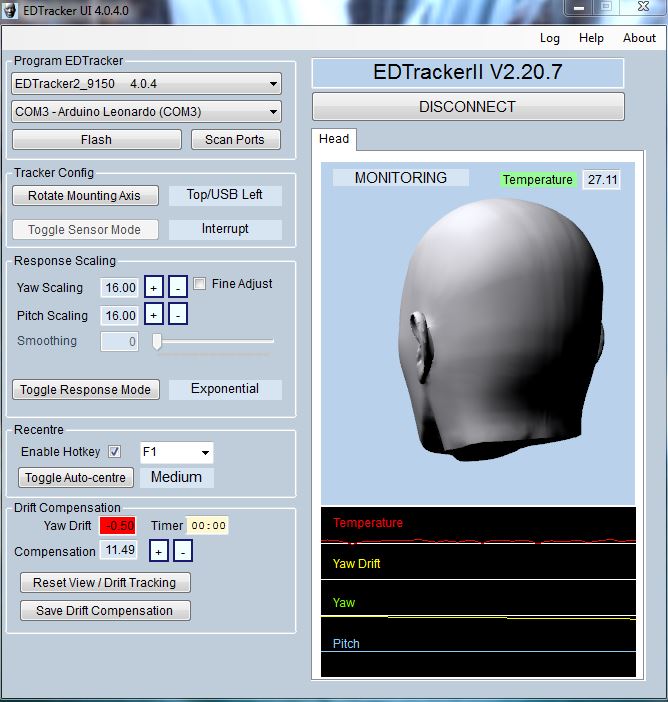Decrease Pitch Scaling with minus button

click(x=178, y=314)
